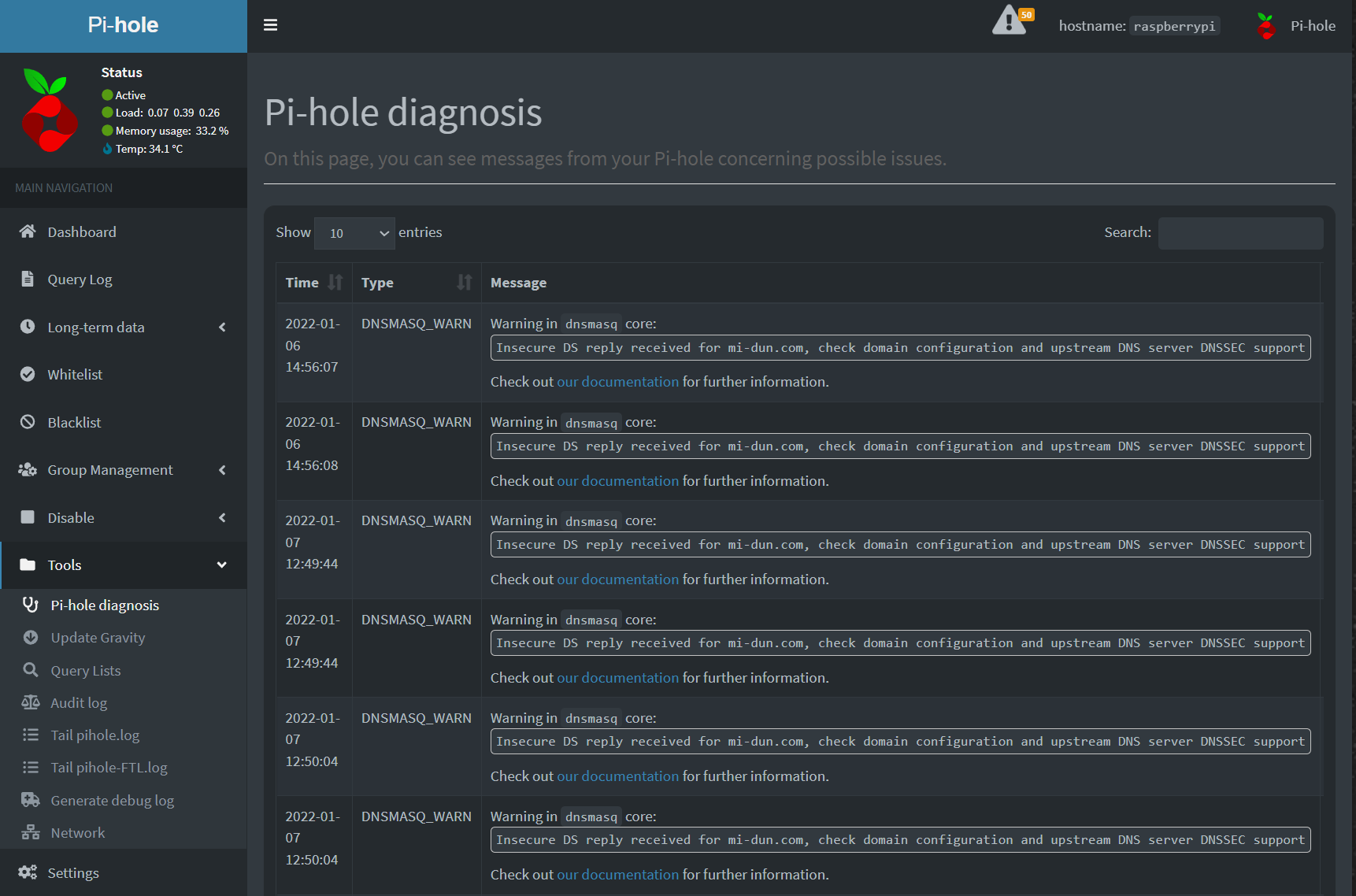Screen dimensions: 1356x896
Task: Click the Pi-hole raspberry logo in top-right
Action: (x=1265, y=26)
